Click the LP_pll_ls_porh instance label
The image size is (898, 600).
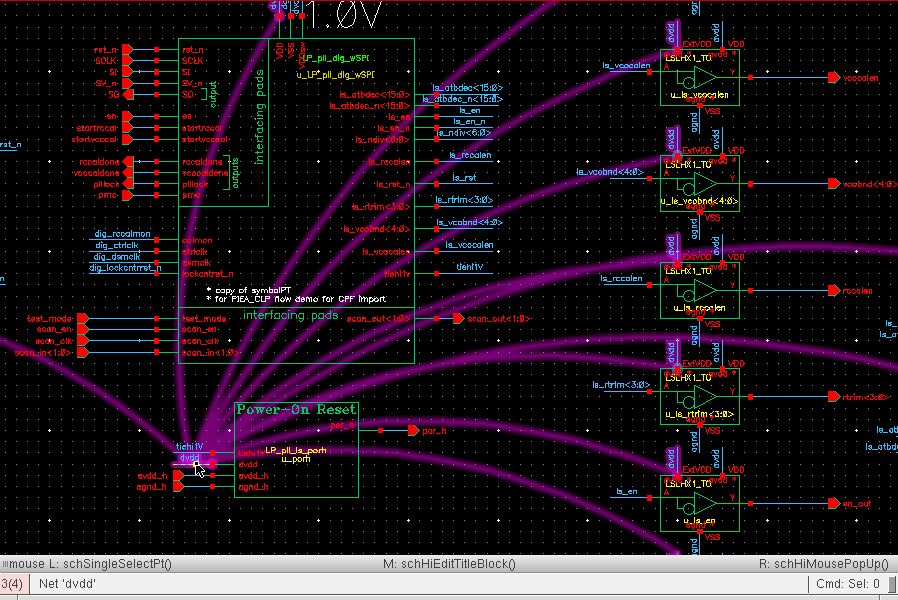296,451
